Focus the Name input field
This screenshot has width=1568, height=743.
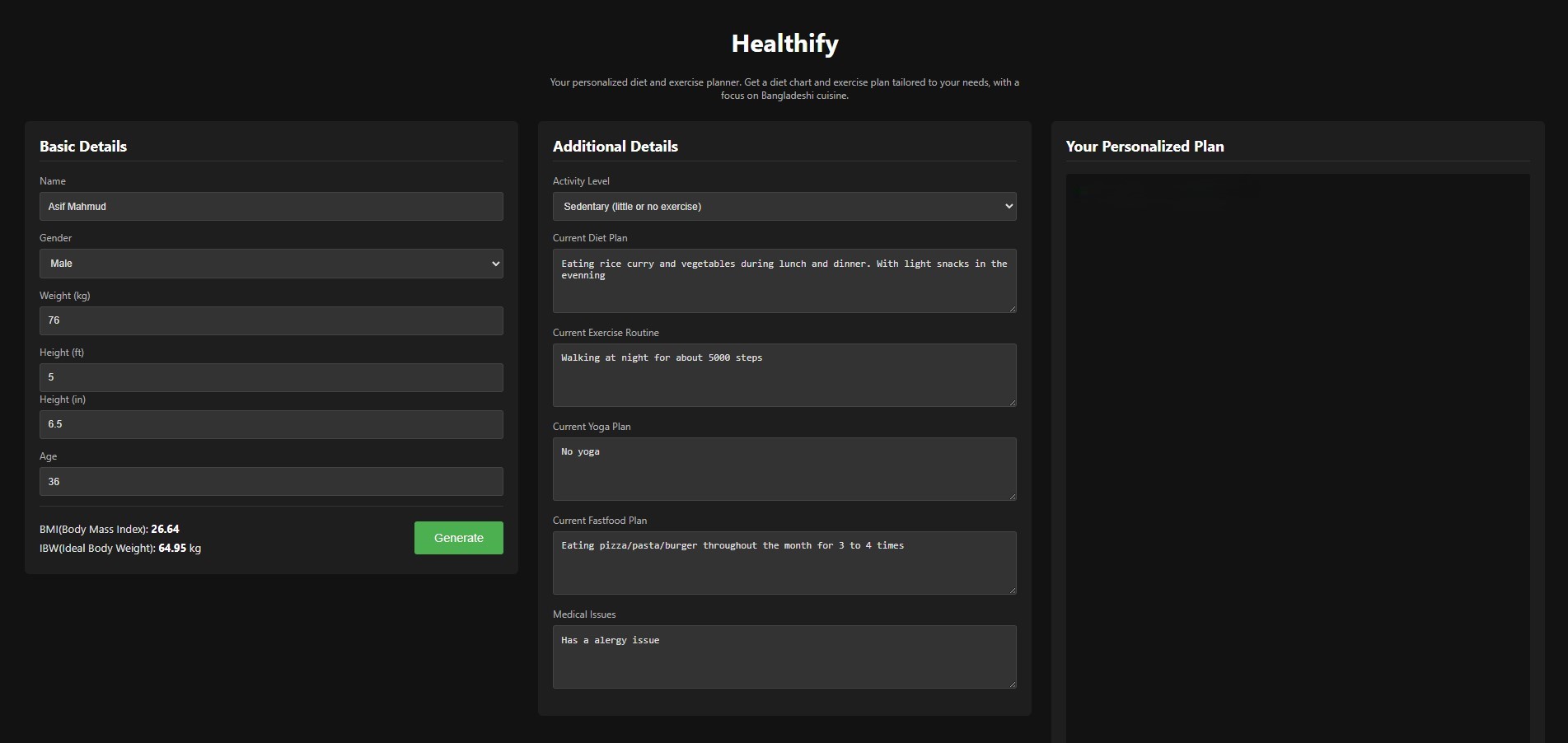(271, 207)
